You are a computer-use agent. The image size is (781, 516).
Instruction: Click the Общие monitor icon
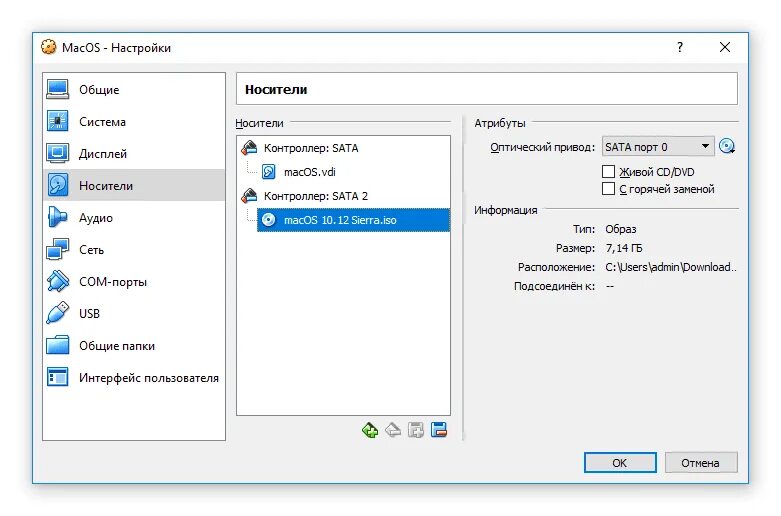(58, 90)
